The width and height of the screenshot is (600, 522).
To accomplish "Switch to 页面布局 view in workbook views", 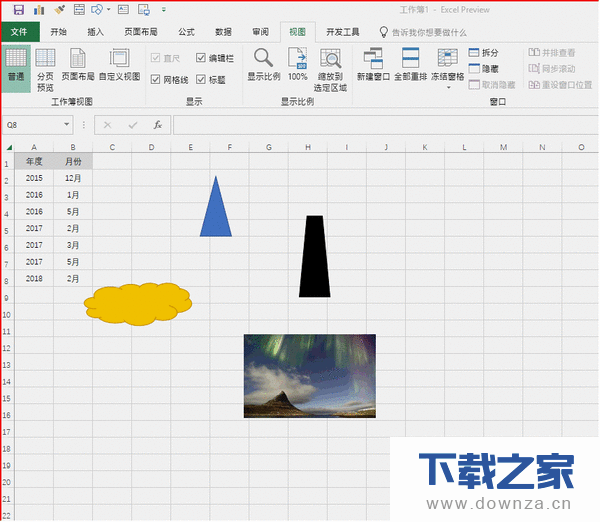I will [78, 65].
